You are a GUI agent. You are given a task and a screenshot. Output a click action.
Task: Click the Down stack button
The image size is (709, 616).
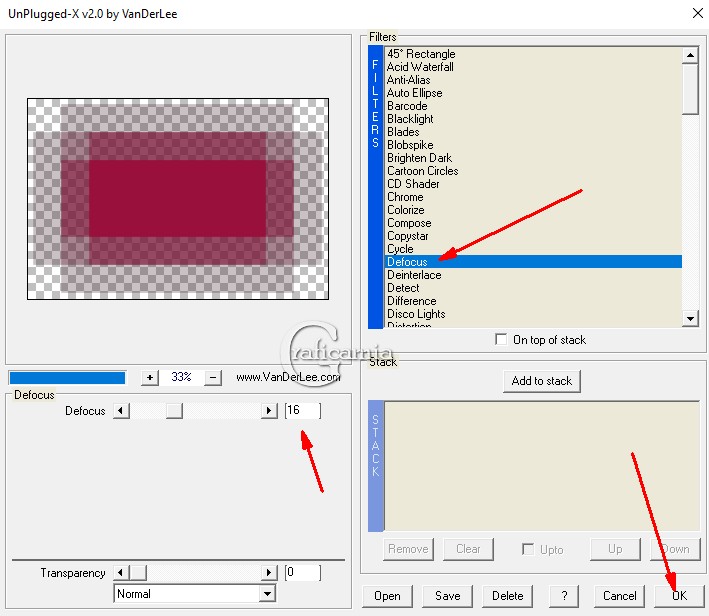(675, 549)
